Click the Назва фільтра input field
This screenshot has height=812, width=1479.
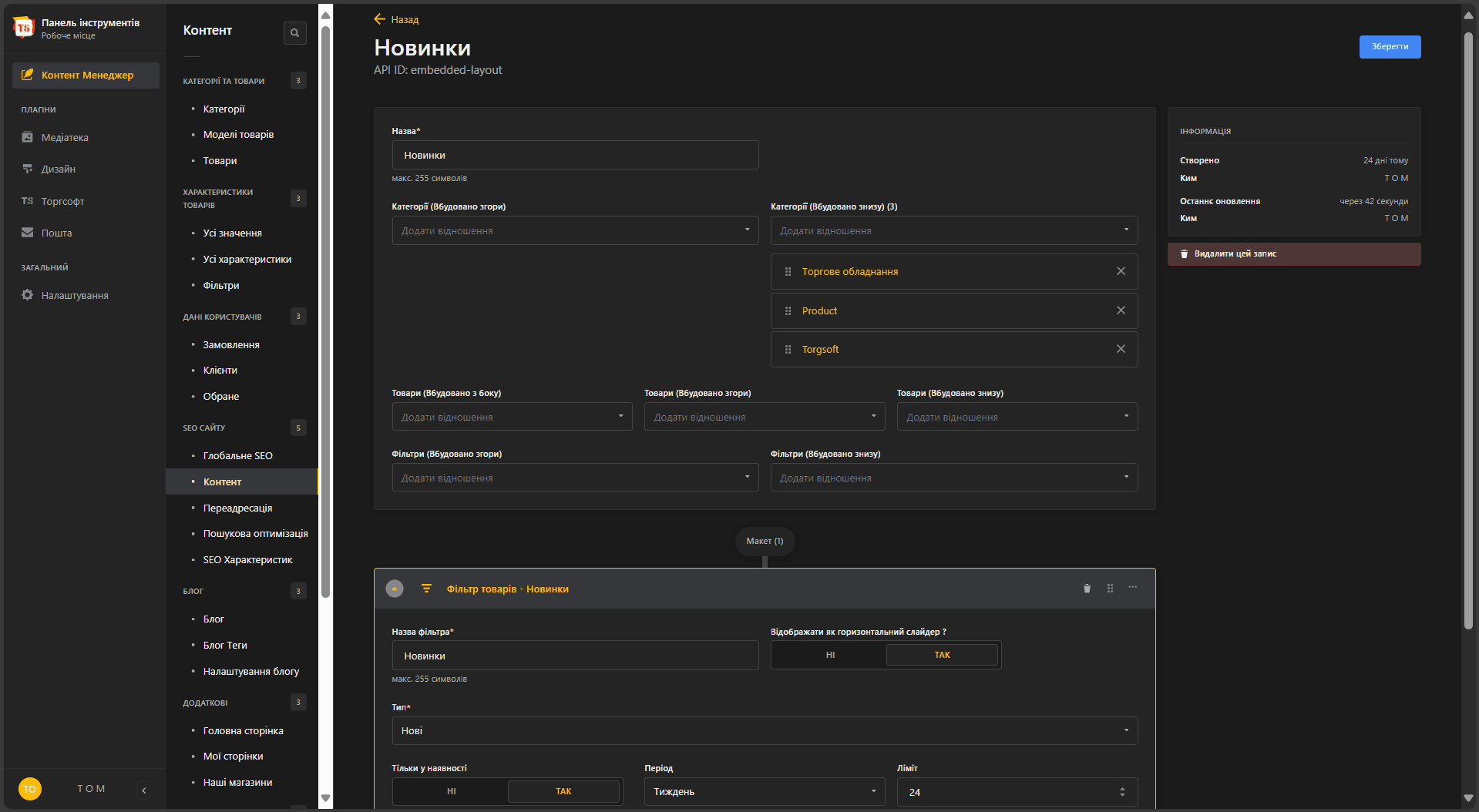[575, 656]
